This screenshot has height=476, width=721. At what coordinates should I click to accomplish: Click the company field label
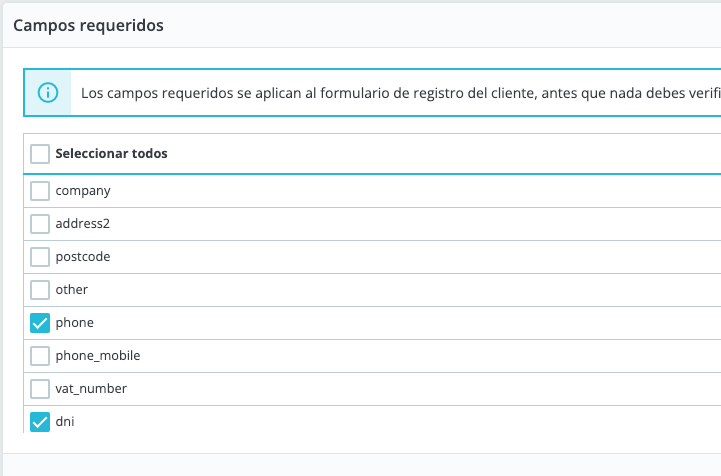click(83, 191)
